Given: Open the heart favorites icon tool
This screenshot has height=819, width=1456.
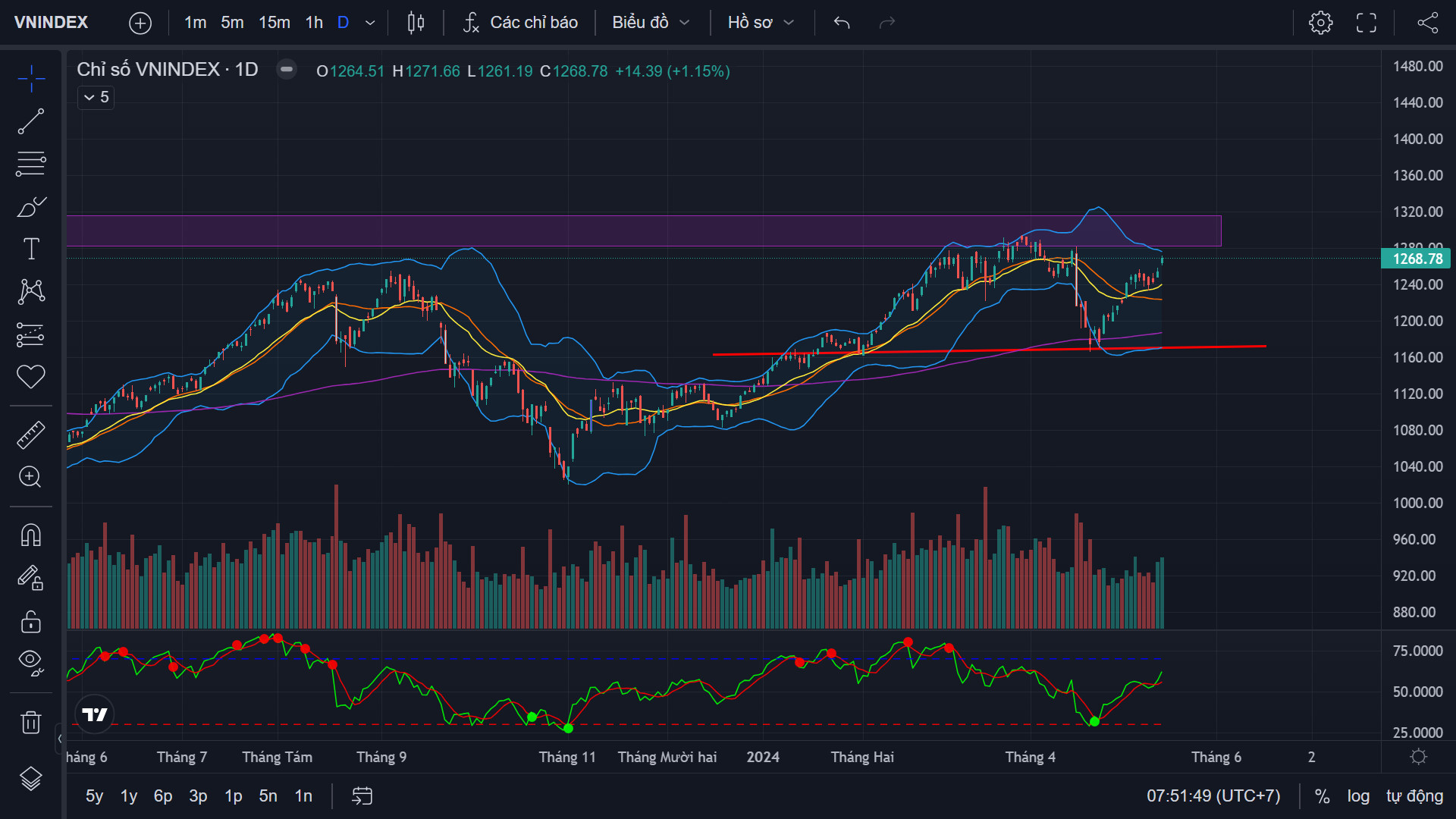Looking at the screenshot, I should (x=31, y=377).
